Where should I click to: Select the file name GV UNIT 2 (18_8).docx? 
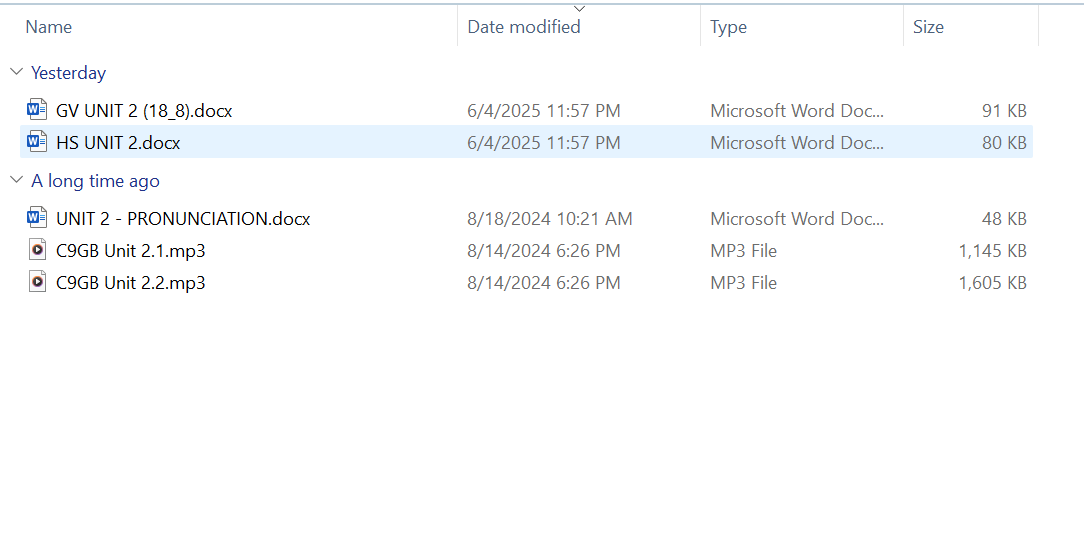pos(144,110)
